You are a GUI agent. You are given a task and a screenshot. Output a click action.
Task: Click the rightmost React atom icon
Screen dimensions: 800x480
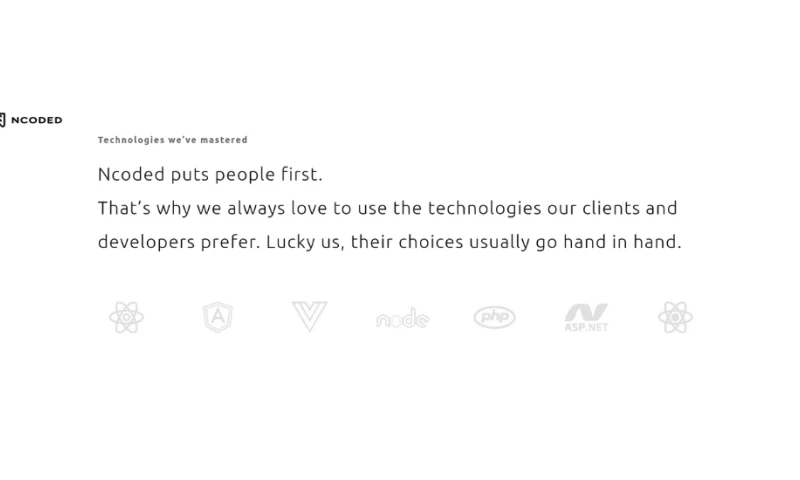[675, 318]
